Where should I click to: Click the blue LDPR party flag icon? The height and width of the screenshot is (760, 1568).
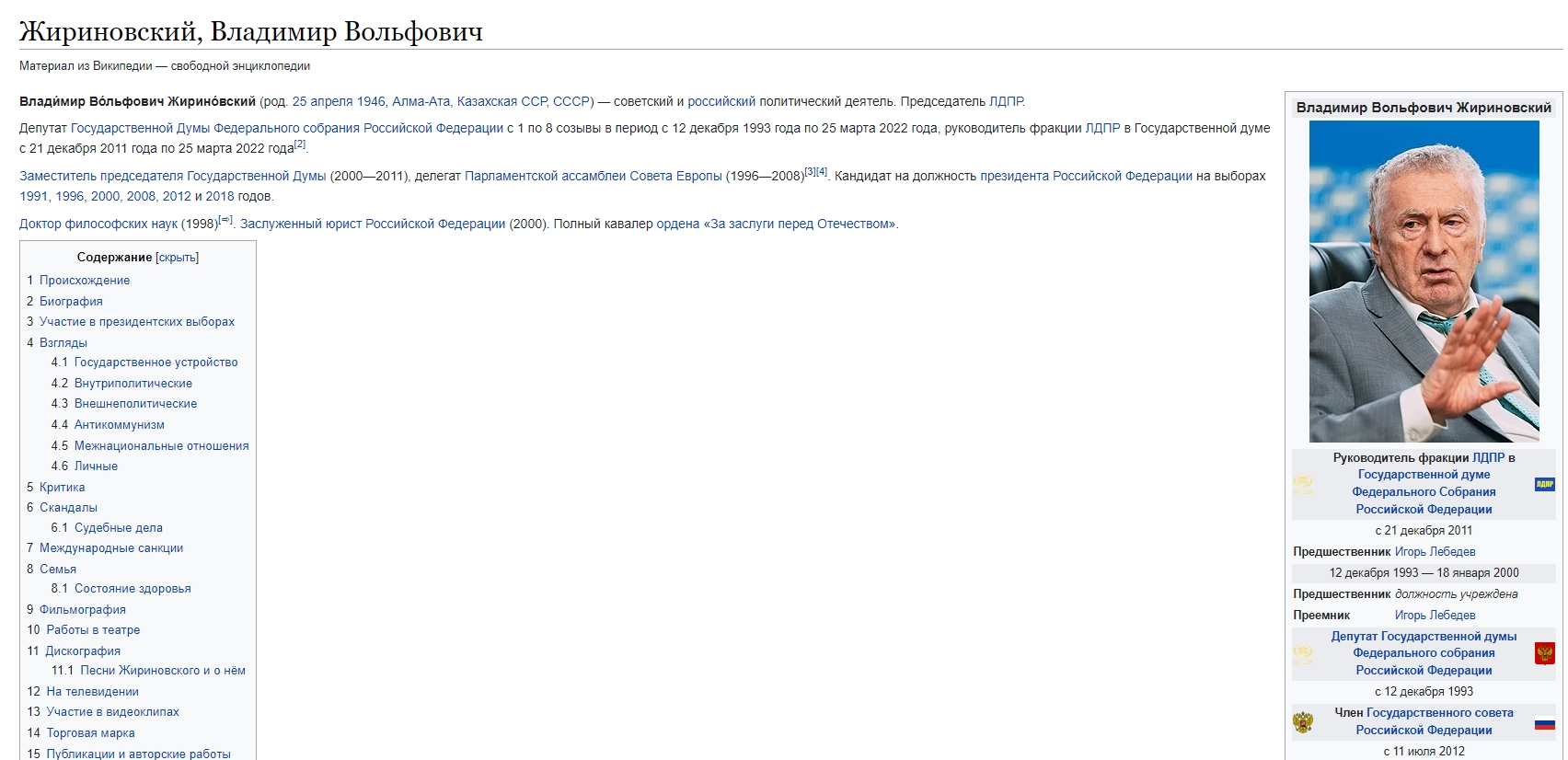pyautogui.click(x=1544, y=484)
